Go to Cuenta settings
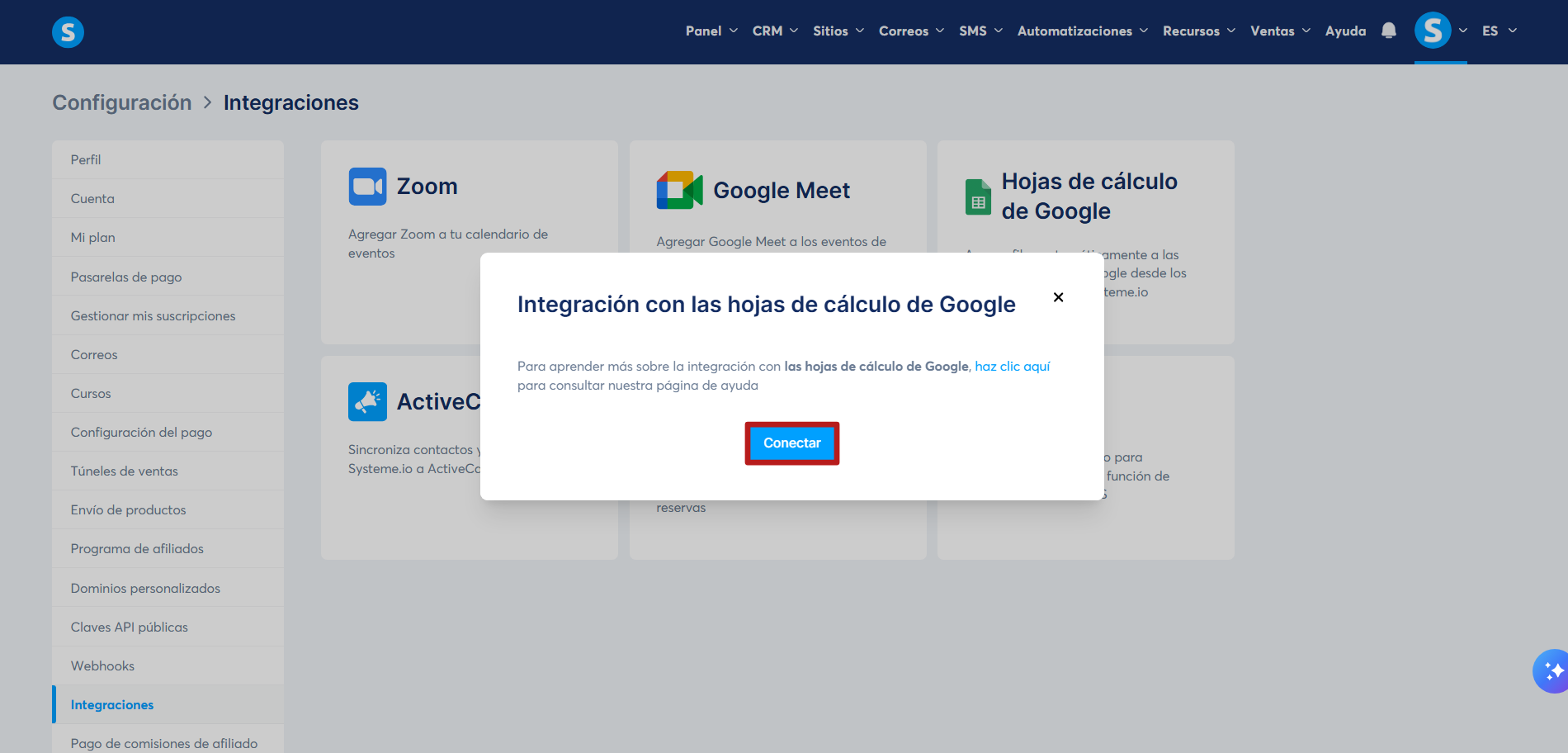The height and width of the screenshot is (753, 1568). 168,198
